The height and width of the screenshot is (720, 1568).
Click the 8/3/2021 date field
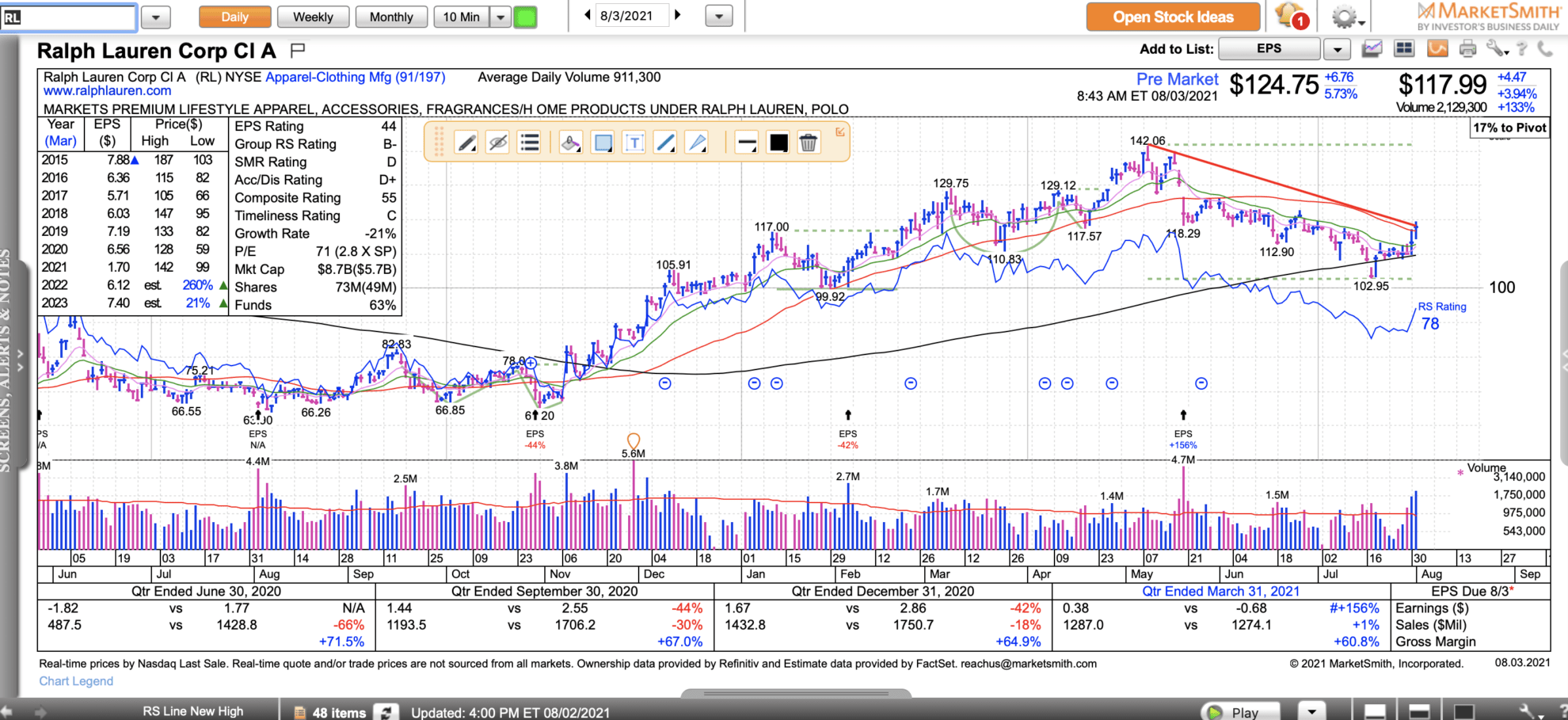631,16
